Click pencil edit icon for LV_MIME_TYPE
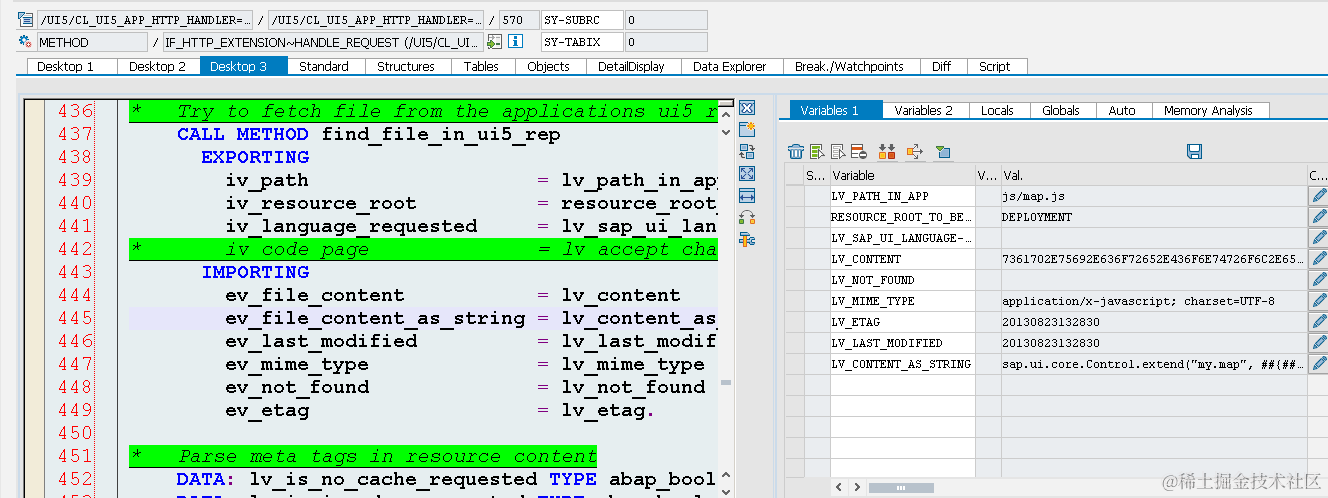The height and width of the screenshot is (498, 1328). pyautogui.click(x=1319, y=301)
